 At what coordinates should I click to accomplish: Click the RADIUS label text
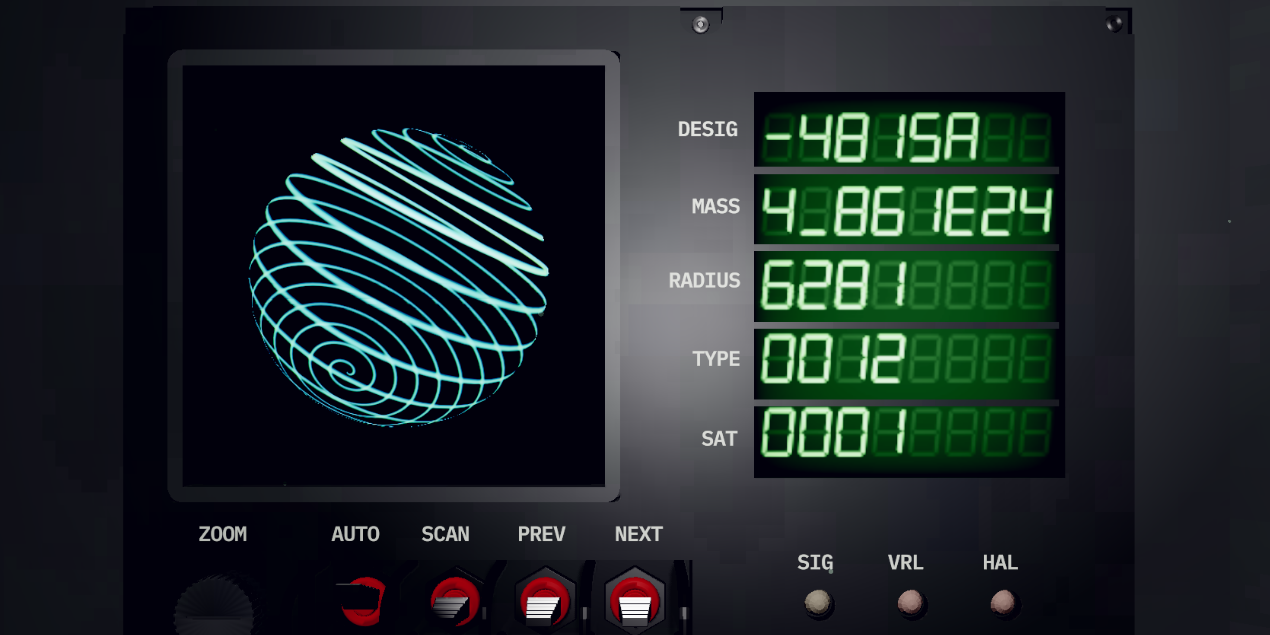click(x=704, y=281)
